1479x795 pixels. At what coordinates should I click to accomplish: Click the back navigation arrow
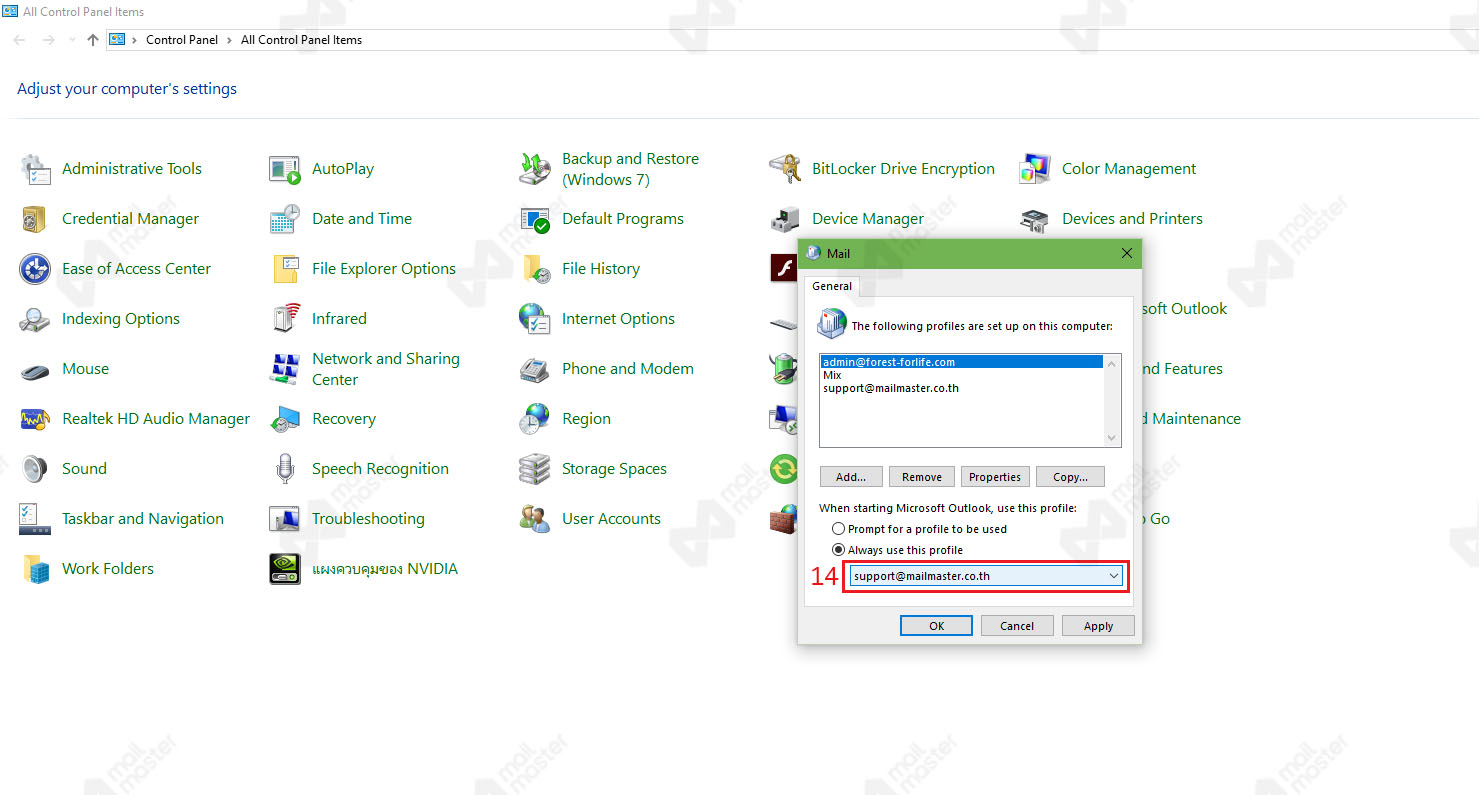[19, 40]
